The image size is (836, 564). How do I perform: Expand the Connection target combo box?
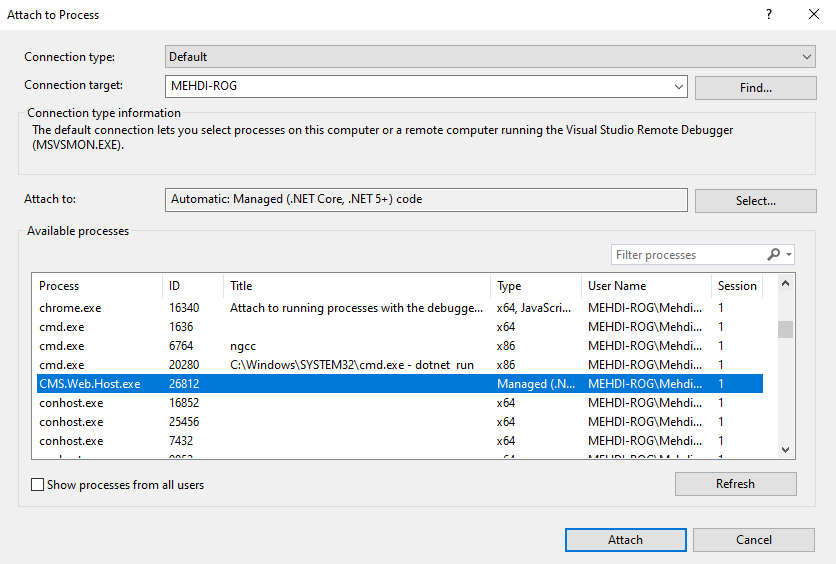coord(679,87)
